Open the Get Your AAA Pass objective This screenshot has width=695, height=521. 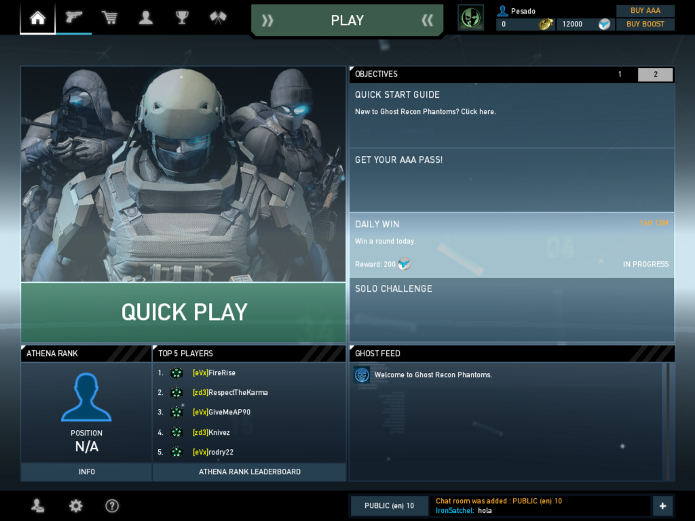512,180
